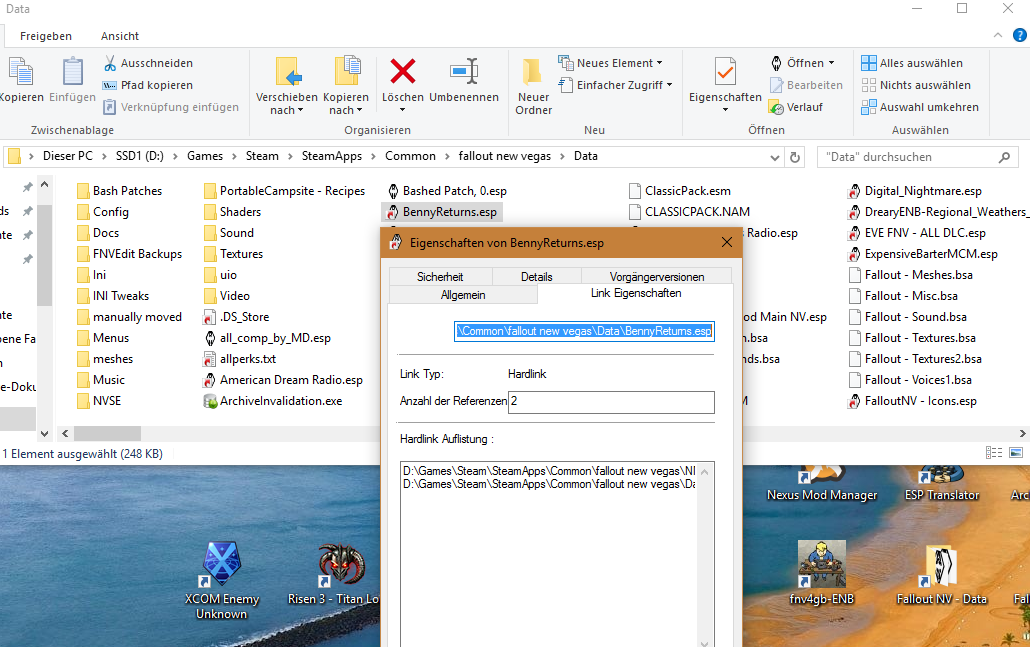Expand the Neues Element dropdown
Image resolution: width=1030 pixels, height=647 pixels.
616,63
